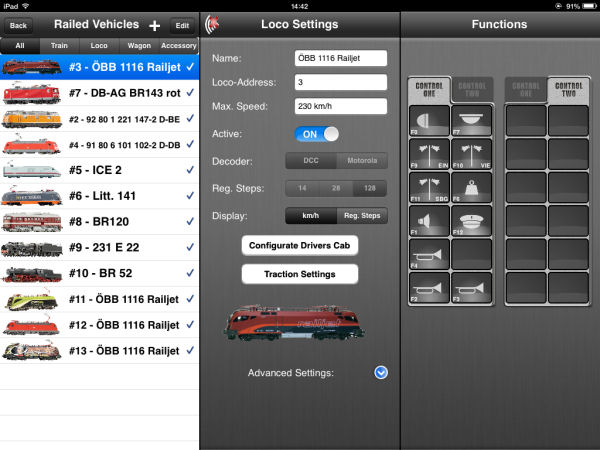
Task: Filter the list by Accessory
Action: click(x=179, y=46)
